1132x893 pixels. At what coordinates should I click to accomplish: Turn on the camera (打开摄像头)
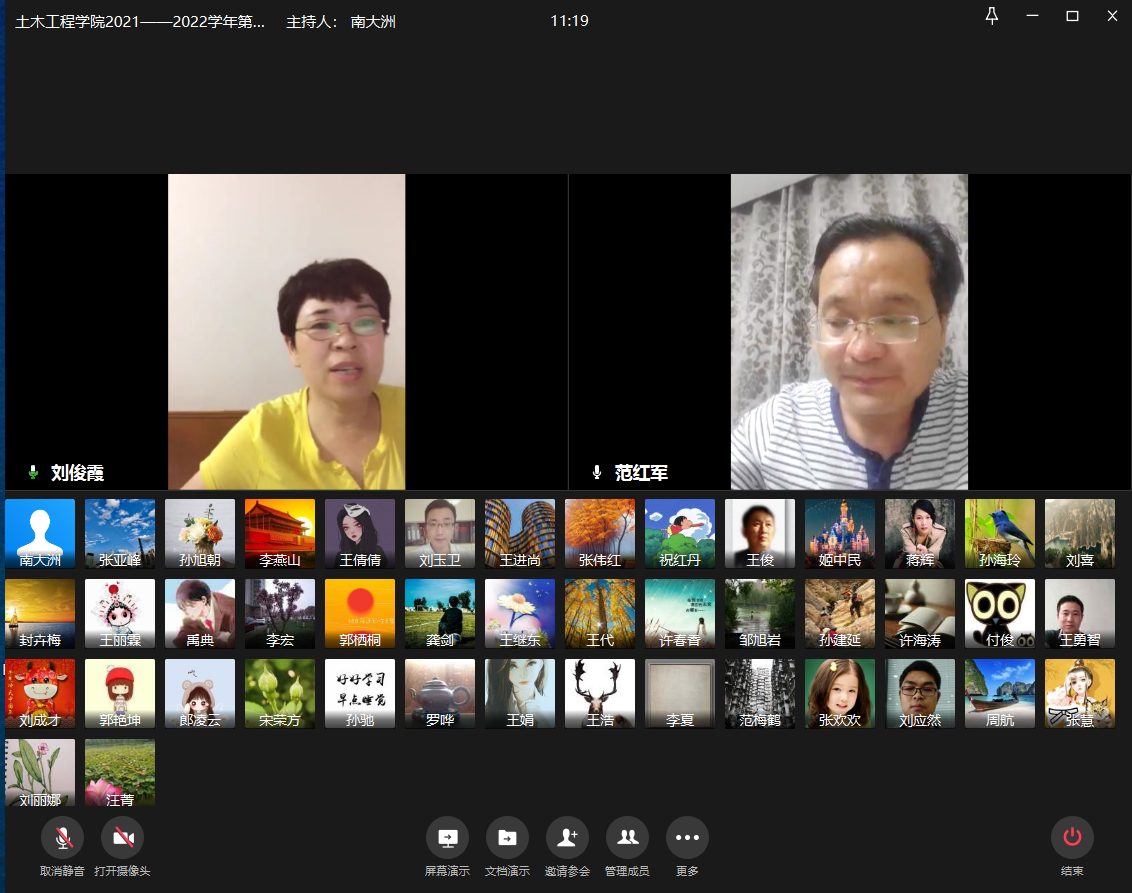(x=122, y=838)
